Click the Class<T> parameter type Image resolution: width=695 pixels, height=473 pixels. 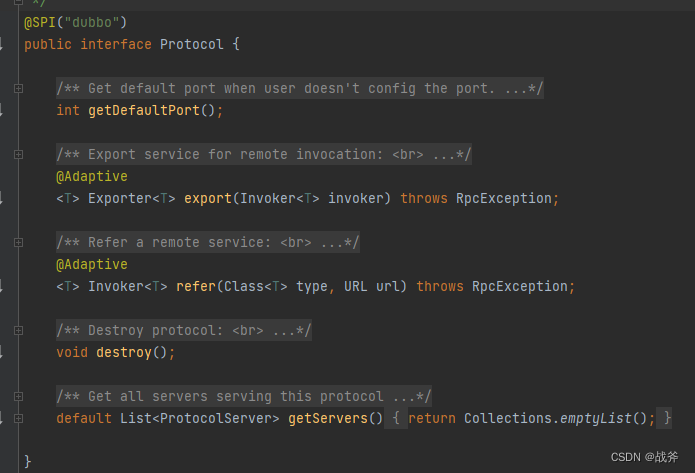pyautogui.click(x=256, y=286)
